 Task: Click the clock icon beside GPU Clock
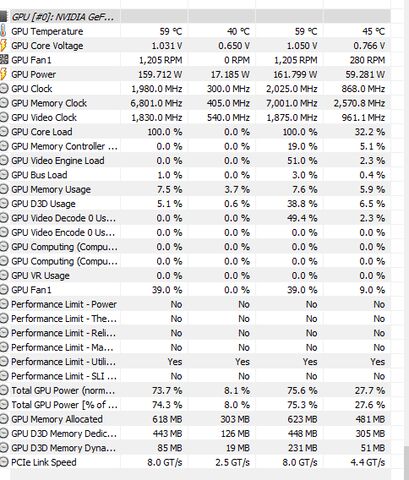(4, 89)
